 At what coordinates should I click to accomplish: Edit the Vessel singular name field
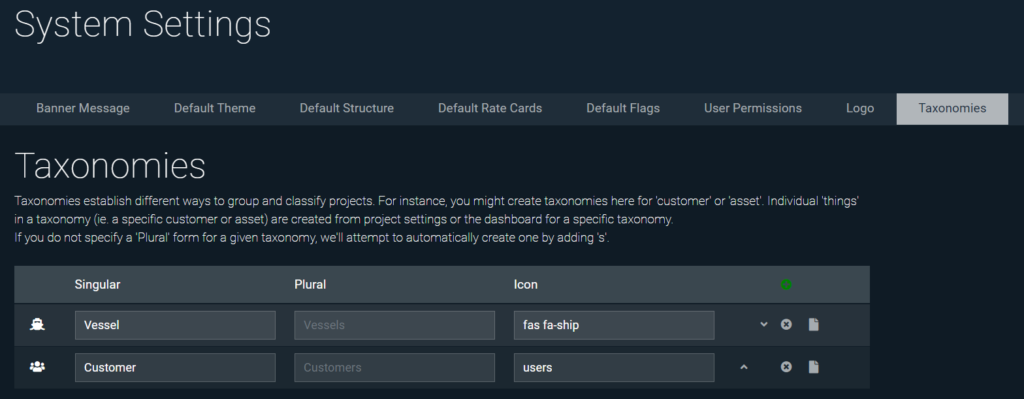point(175,325)
